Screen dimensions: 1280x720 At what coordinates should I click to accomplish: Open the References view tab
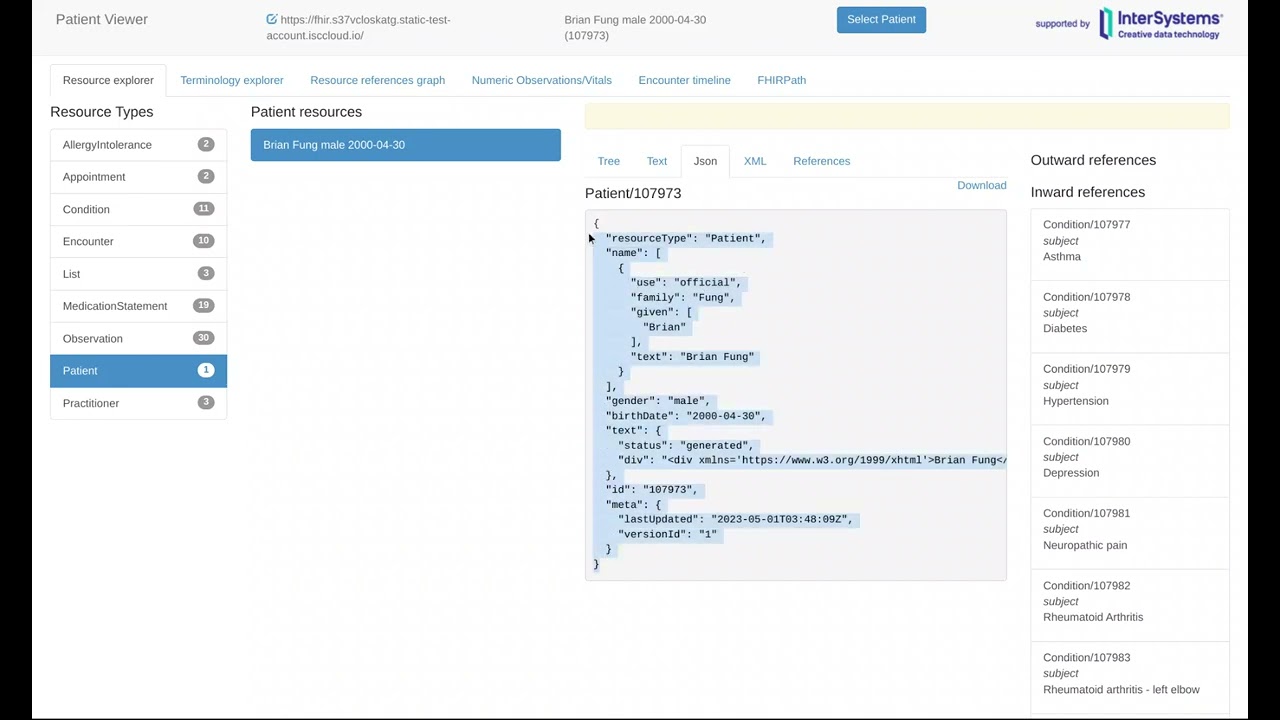[821, 161]
